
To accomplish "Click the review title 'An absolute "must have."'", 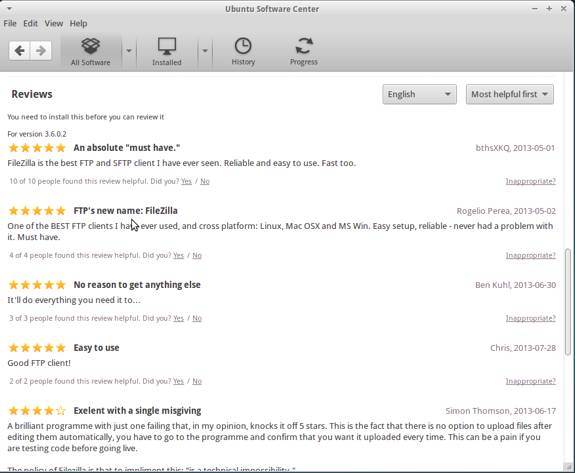I will point(127,148).
